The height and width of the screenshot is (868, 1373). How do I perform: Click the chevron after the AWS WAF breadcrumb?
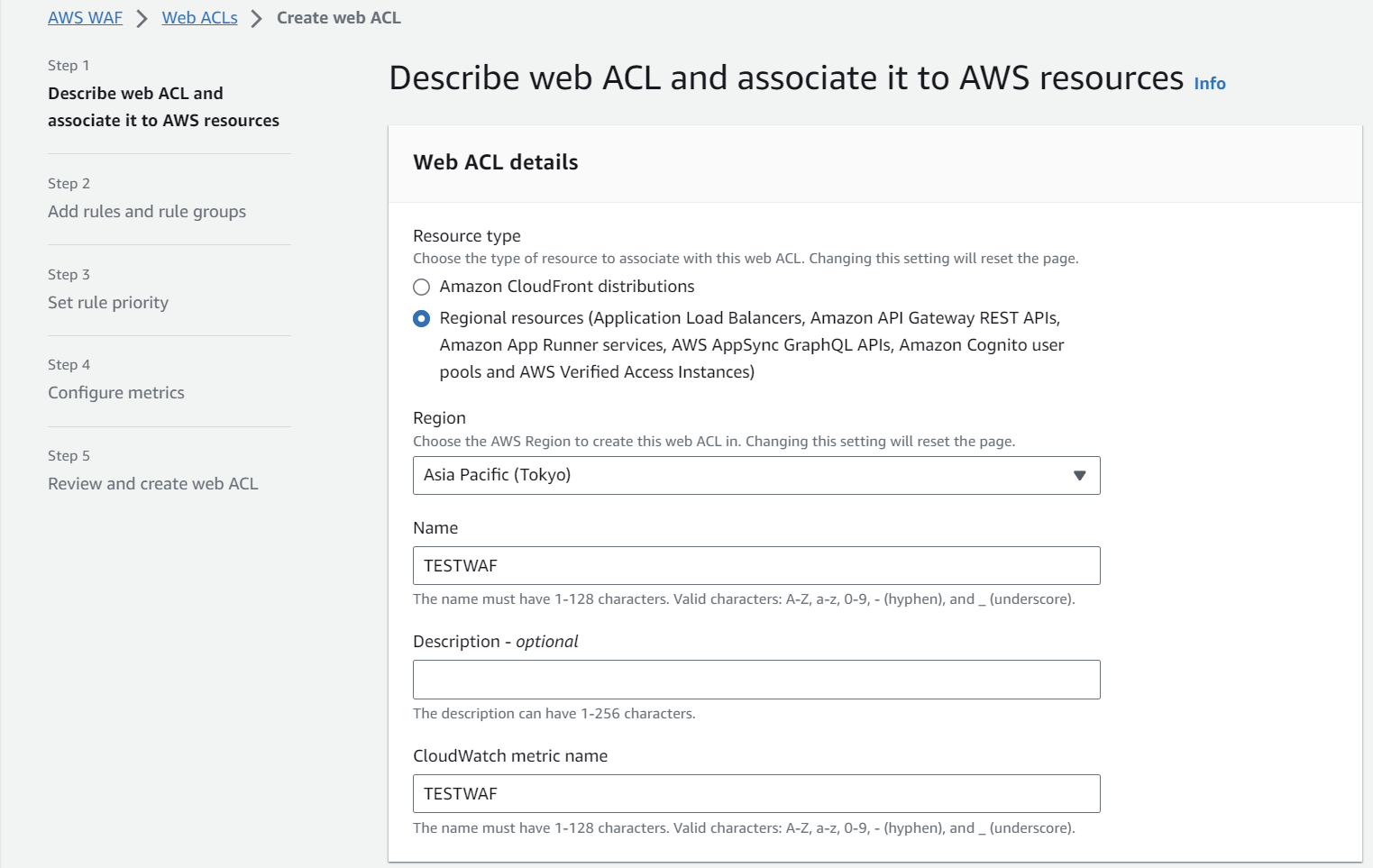pyautogui.click(x=140, y=17)
